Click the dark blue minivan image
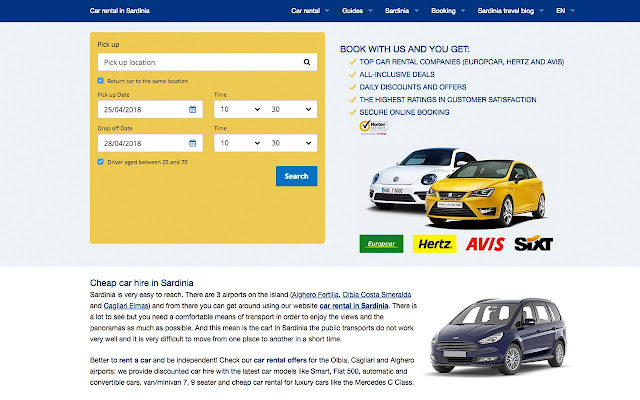This screenshot has width=640, height=400. point(499,337)
